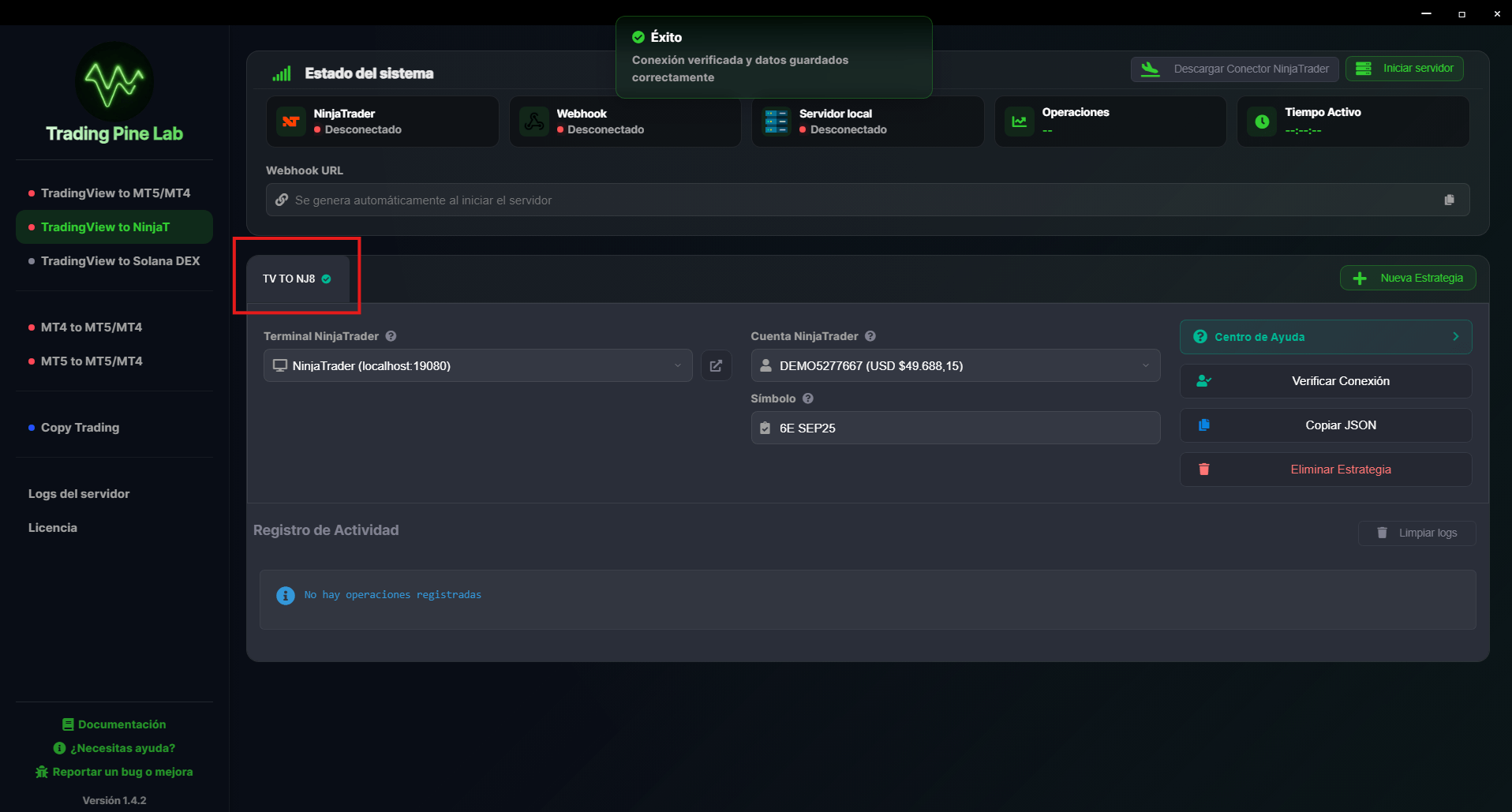1512x812 pixels.
Task: Select TradingView to Solana DEX in sidebar
Action: click(120, 260)
